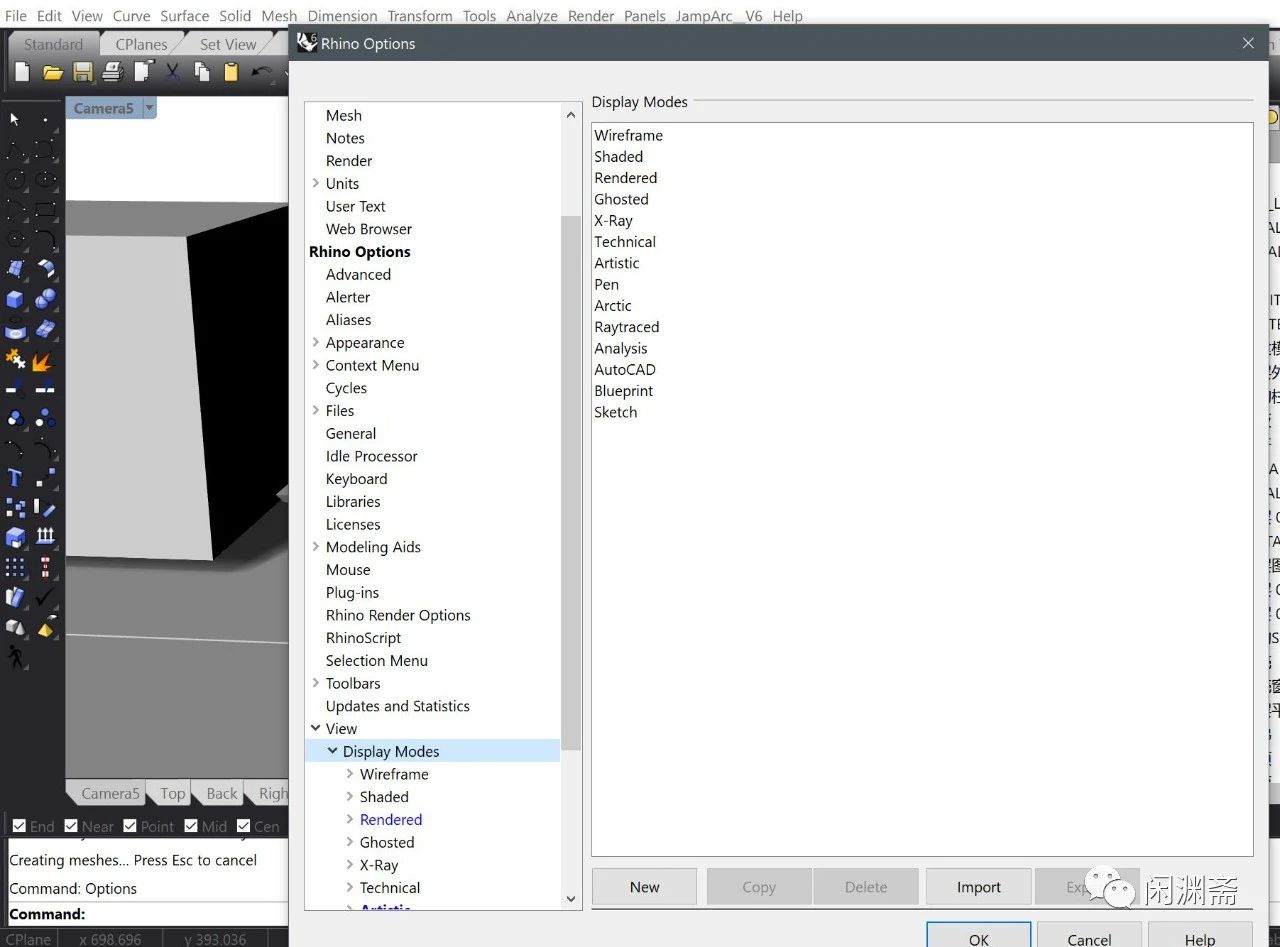Image resolution: width=1280 pixels, height=947 pixels.
Task: Select the Polygon tool
Action: 15,240
